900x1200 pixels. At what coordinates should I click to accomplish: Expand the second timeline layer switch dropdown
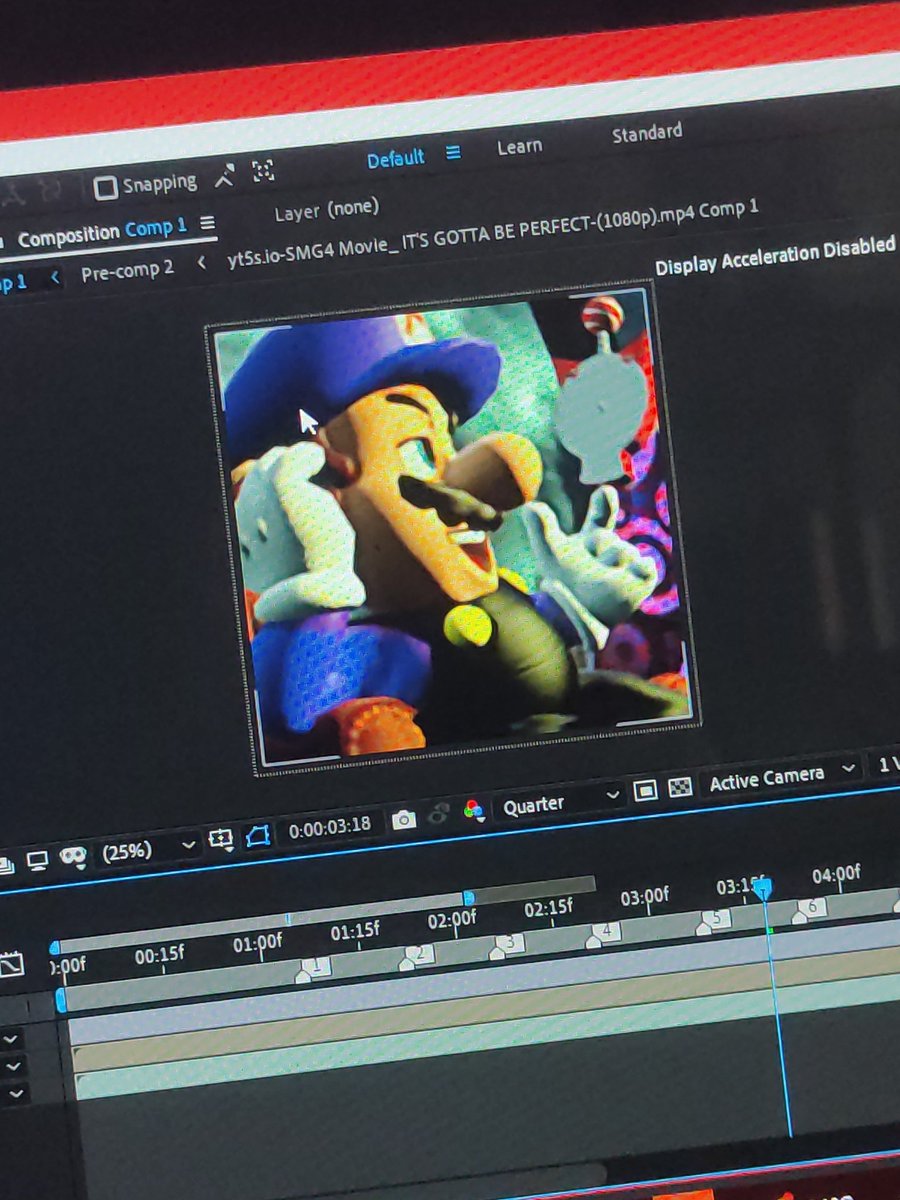(x=13, y=1067)
